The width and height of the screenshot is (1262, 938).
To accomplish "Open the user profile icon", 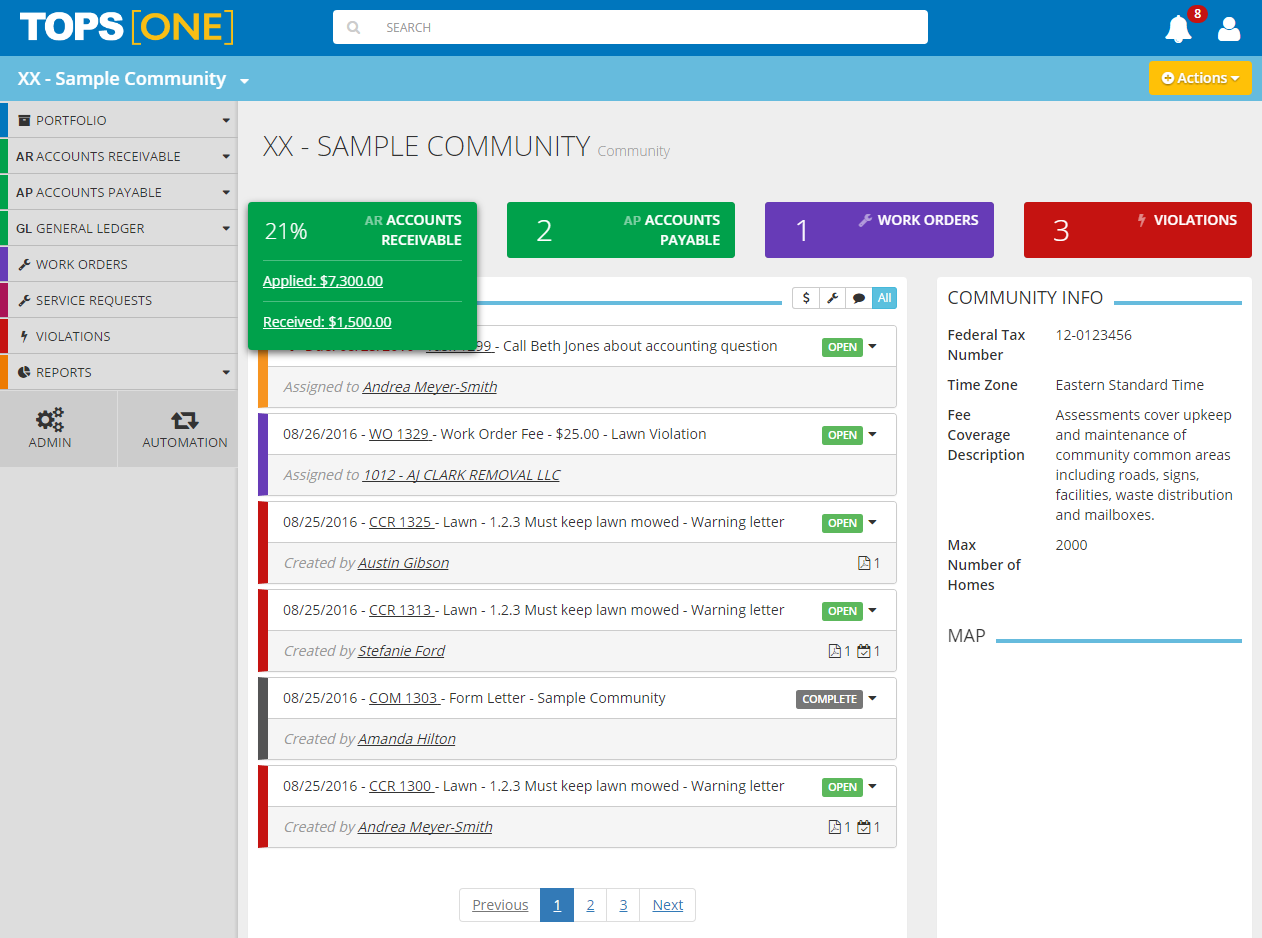I will click(x=1229, y=29).
